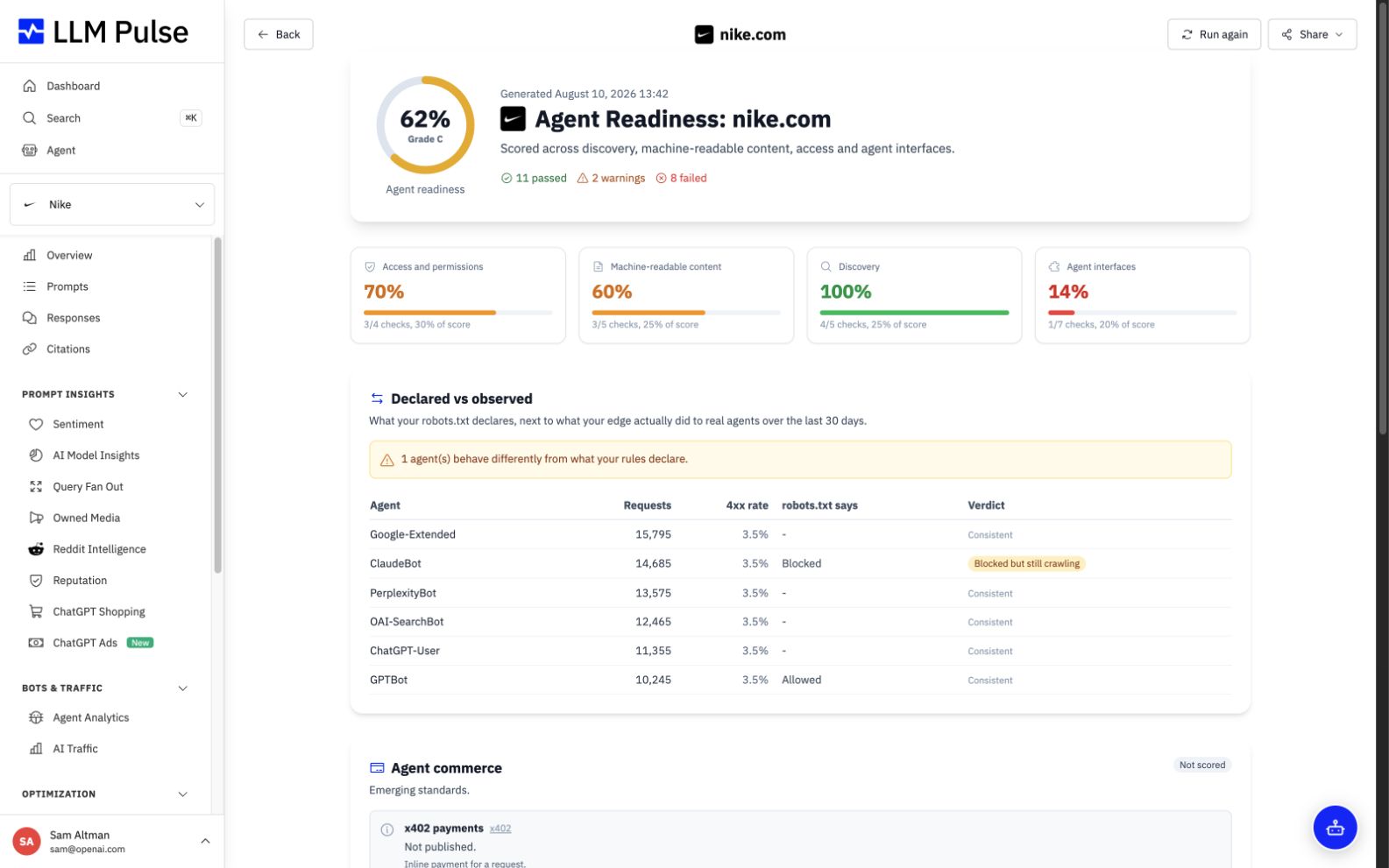Open the Agent robot icon
This screenshot has height=868, width=1389.
coord(30,151)
